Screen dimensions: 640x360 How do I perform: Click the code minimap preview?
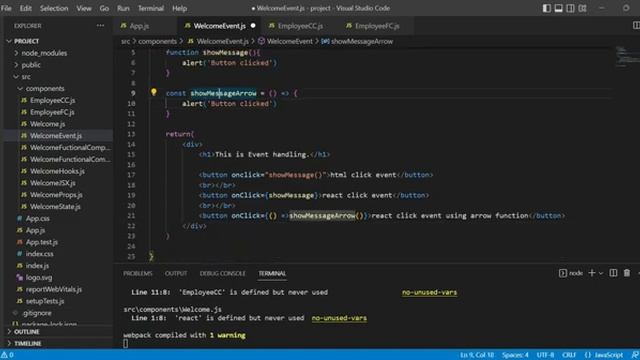(x=627, y=56)
